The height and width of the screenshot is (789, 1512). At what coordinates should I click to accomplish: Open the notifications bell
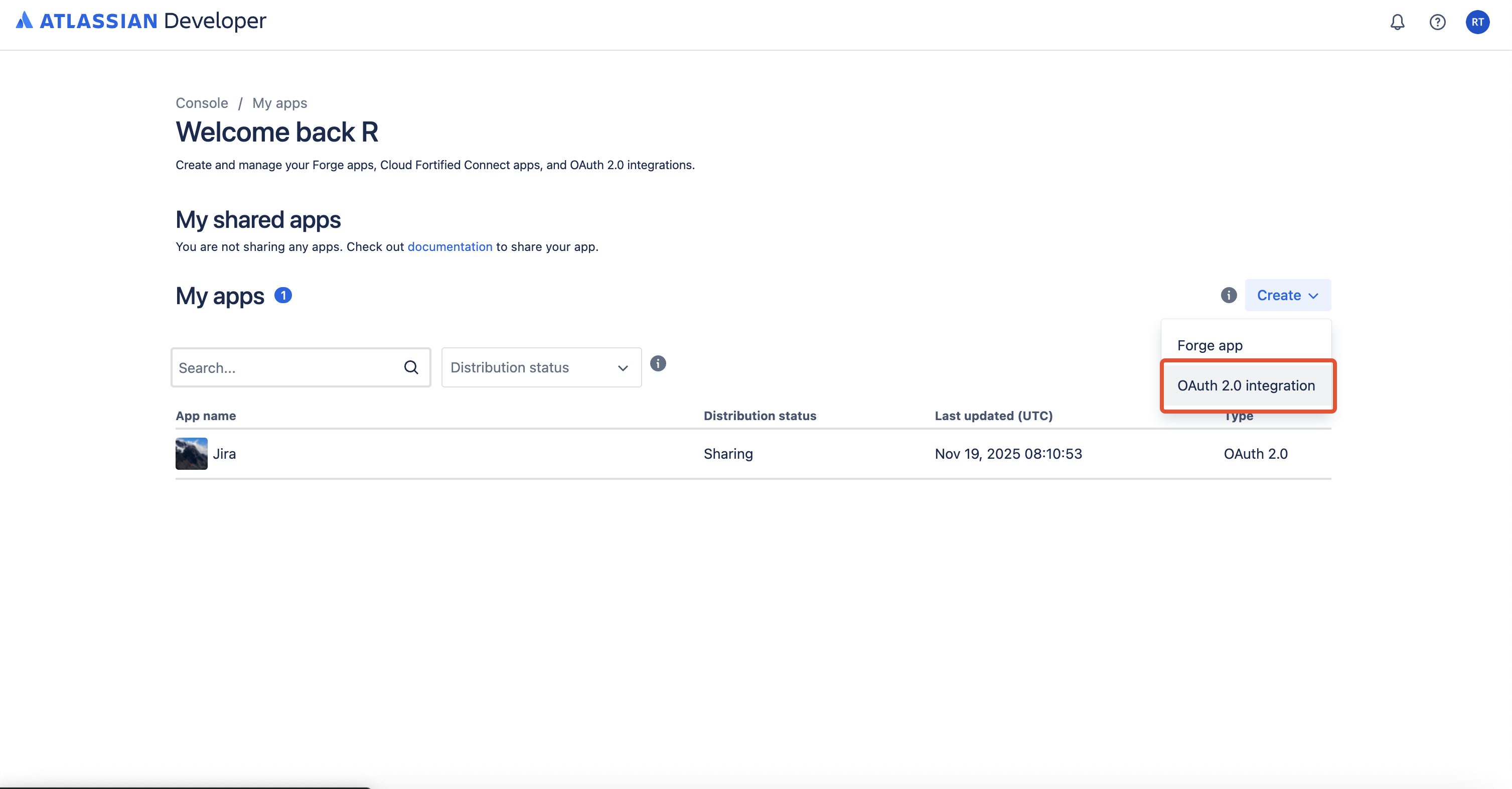click(x=1397, y=22)
